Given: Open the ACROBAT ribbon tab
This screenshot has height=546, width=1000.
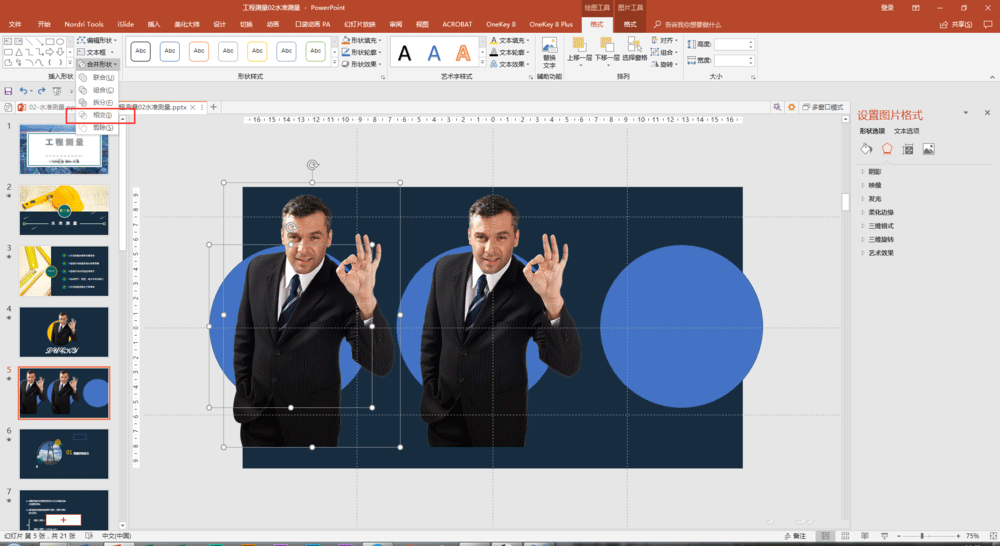Looking at the screenshot, I should [x=457, y=24].
